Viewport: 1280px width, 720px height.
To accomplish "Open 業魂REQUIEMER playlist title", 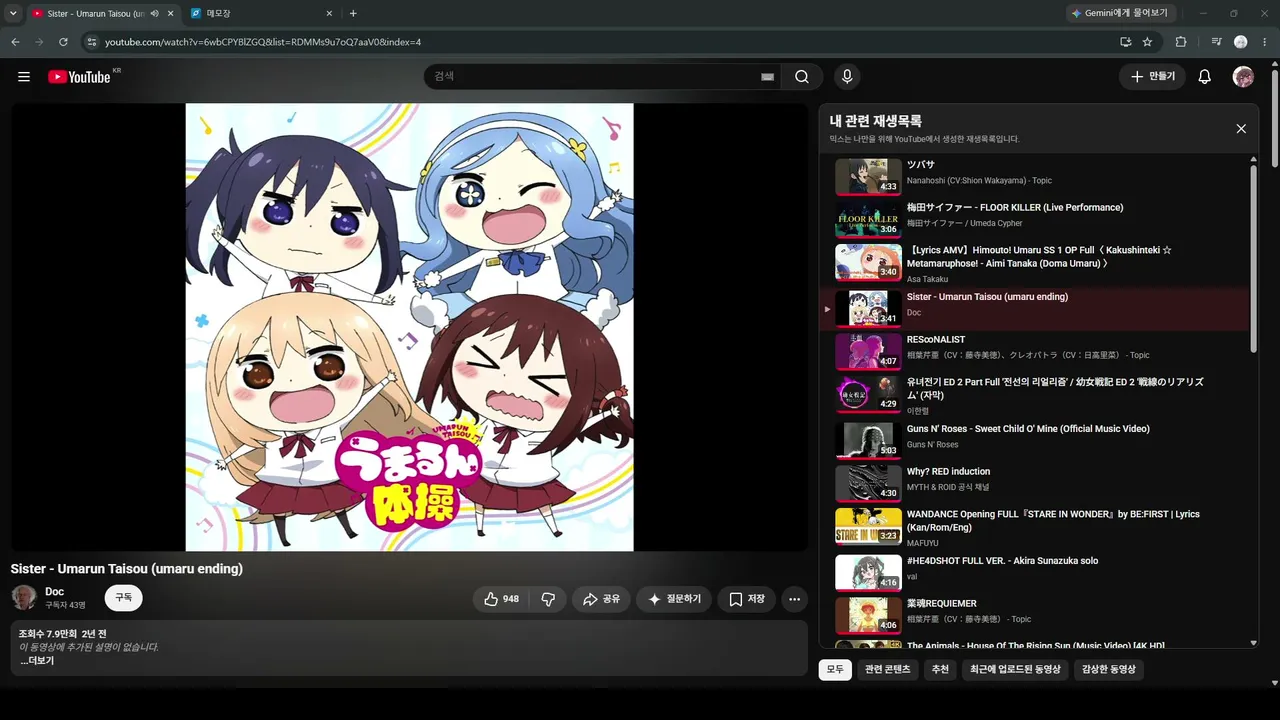I will coord(942,604).
